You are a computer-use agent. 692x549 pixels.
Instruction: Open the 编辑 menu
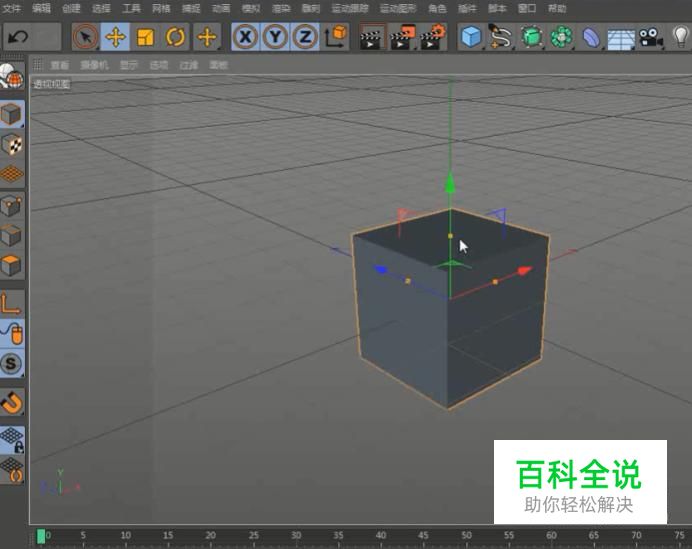pos(41,8)
